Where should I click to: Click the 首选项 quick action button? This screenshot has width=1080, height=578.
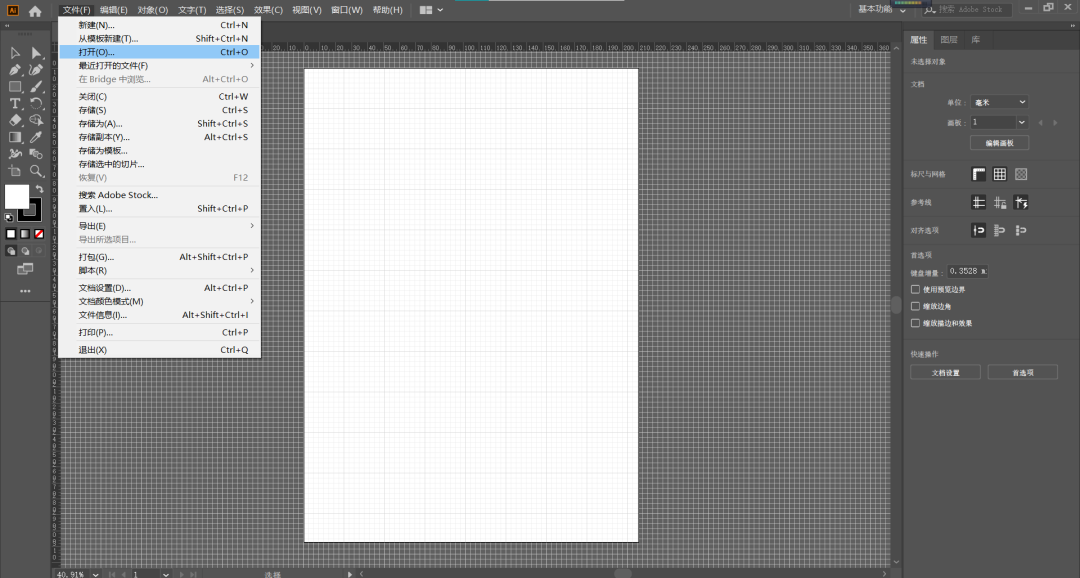coord(1023,373)
